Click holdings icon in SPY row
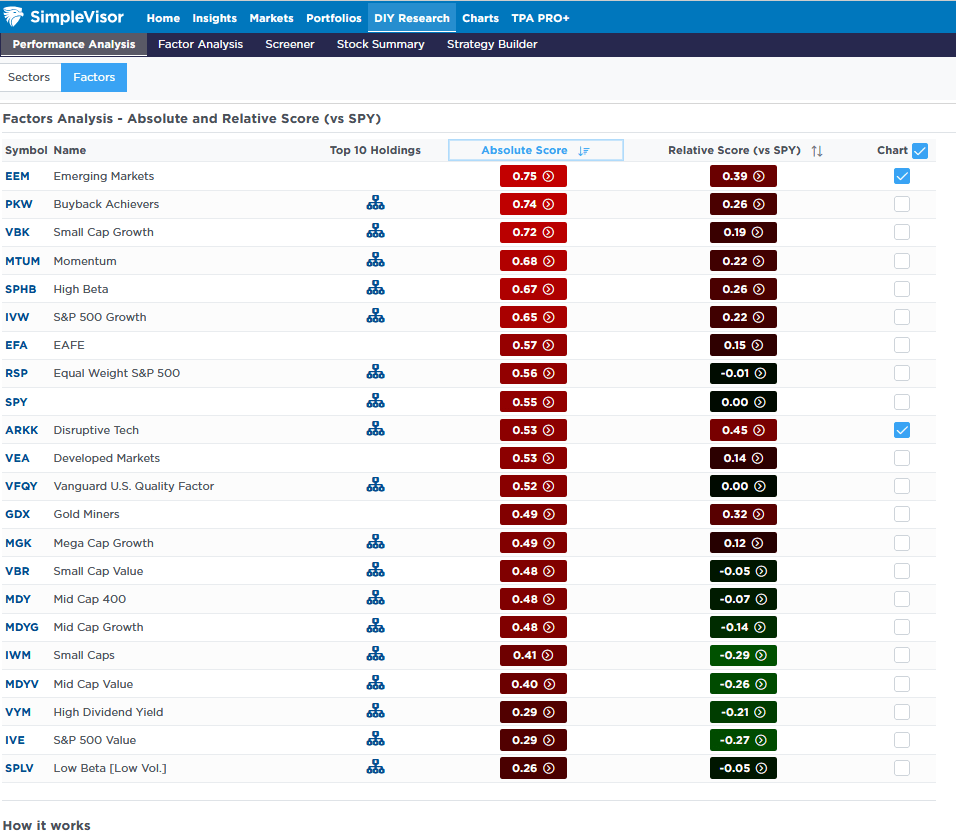Viewport: 956px width, 831px height. [375, 402]
